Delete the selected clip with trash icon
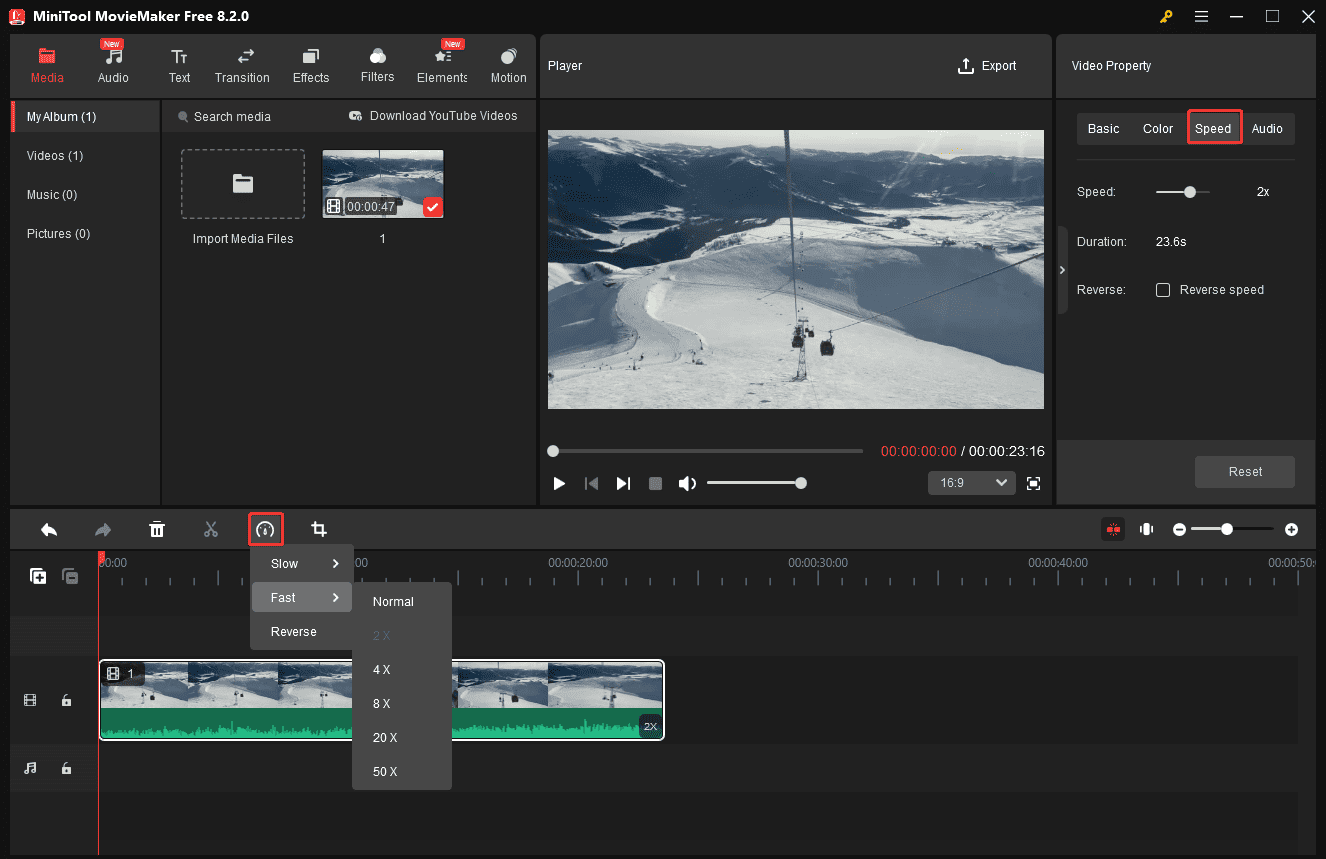Image resolution: width=1326 pixels, height=859 pixels. coord(157,529)
